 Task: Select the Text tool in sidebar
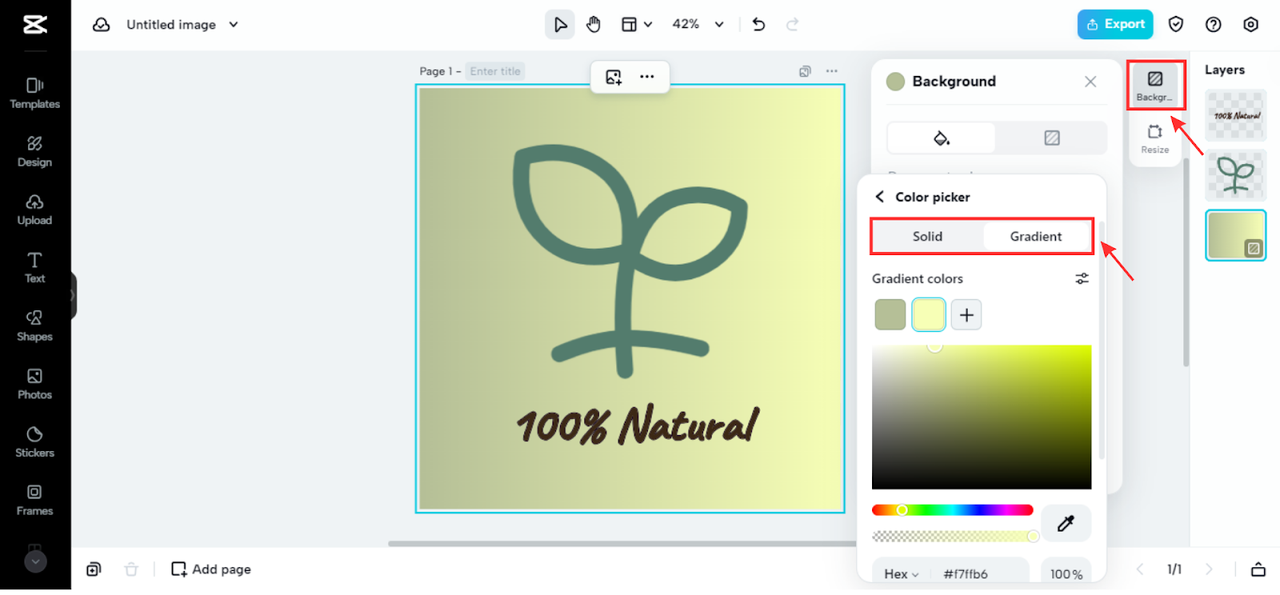pyautogui.click(x=35, y=267)
